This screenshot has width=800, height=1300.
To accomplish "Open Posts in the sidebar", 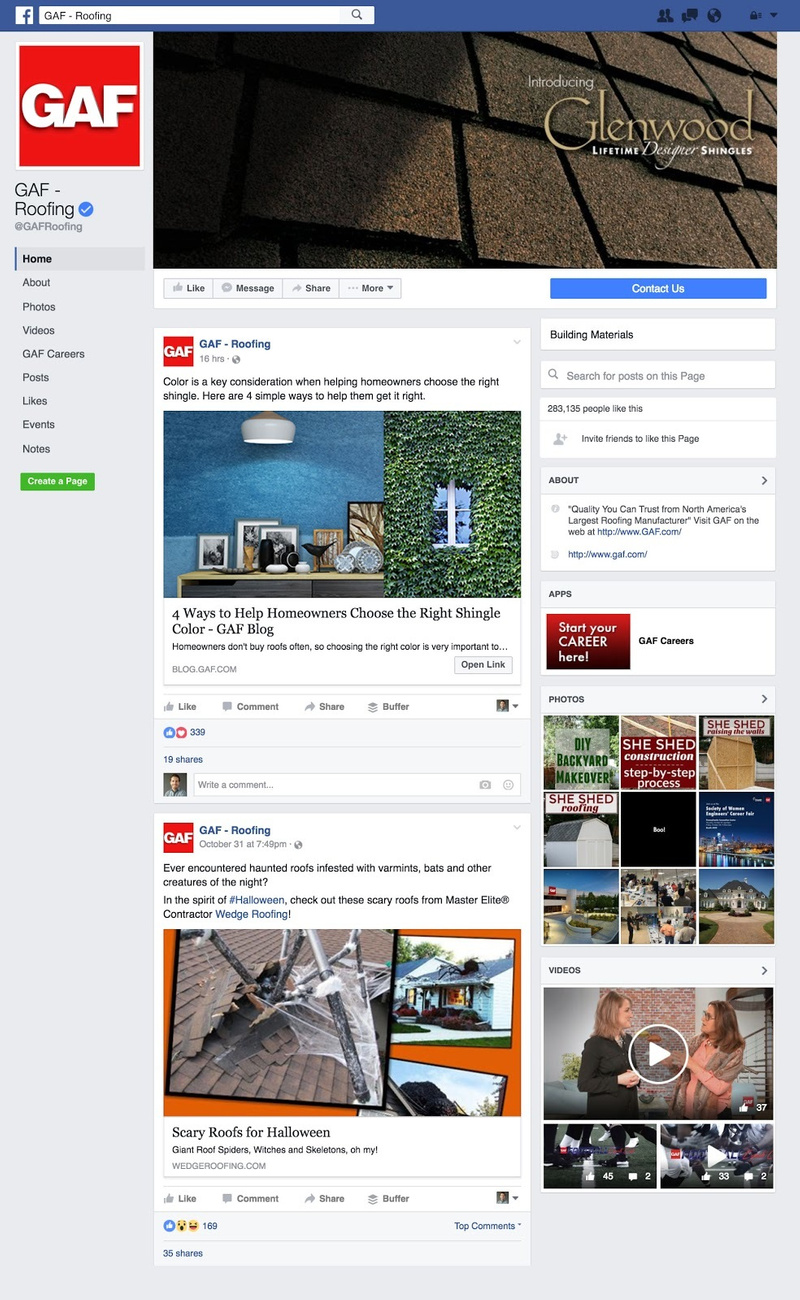I will pos(36,378).
